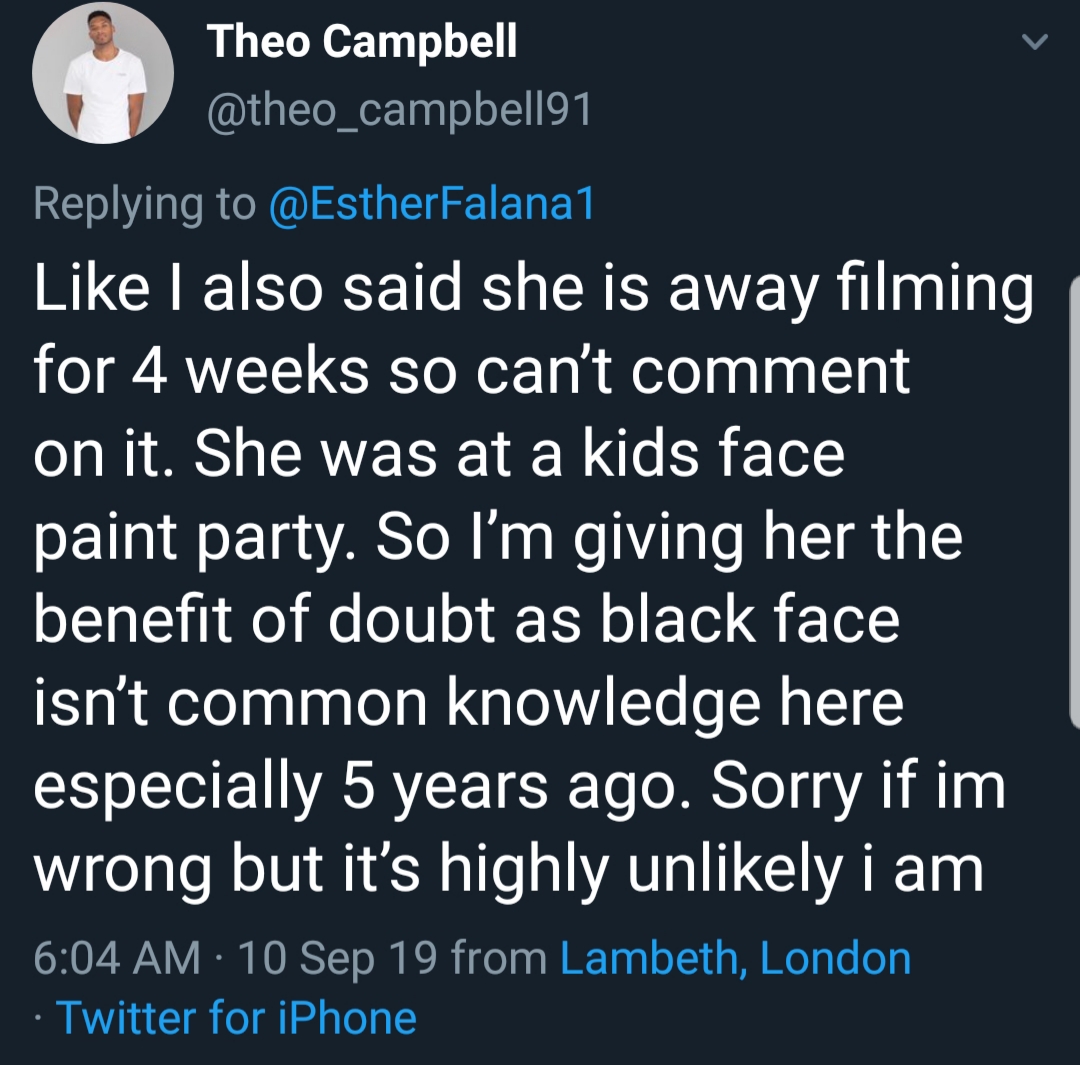Screen dimensions: 1080x1065
Task: Click the phrase "kids face" in tweet
Action: pyautogui.click(x=714, y=455)
